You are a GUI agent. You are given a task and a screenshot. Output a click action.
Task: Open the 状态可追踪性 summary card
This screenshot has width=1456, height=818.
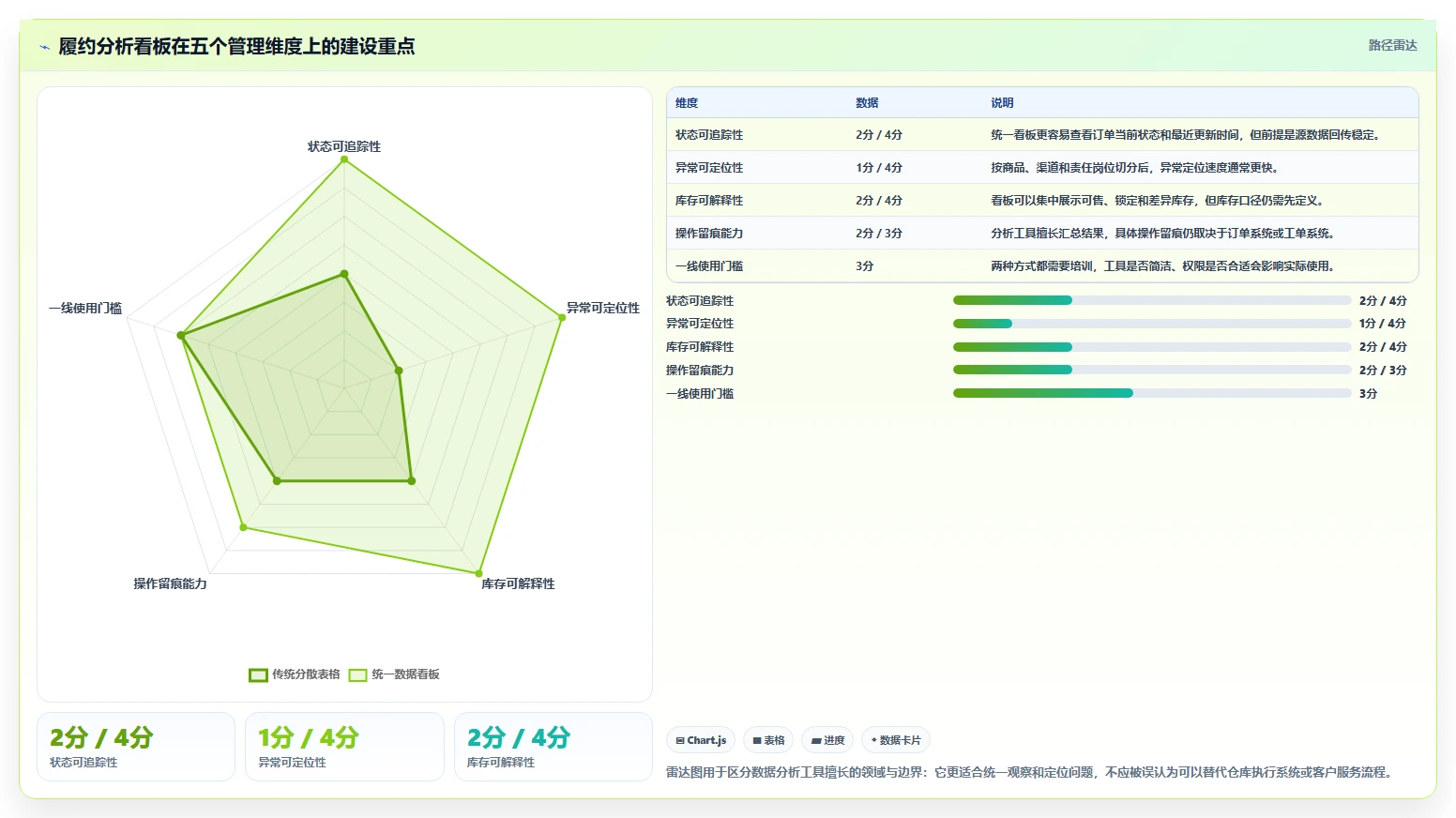[x=136, y=747]
